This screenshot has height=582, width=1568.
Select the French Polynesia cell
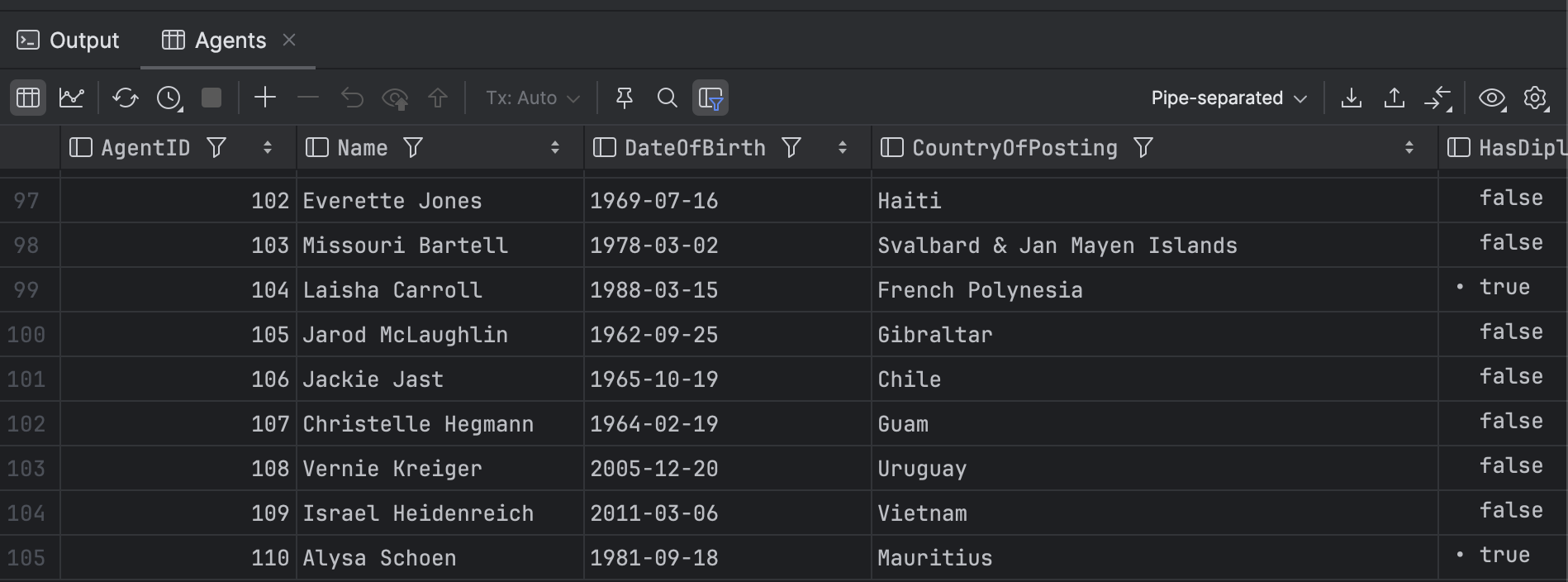click(x=980, y=290)
